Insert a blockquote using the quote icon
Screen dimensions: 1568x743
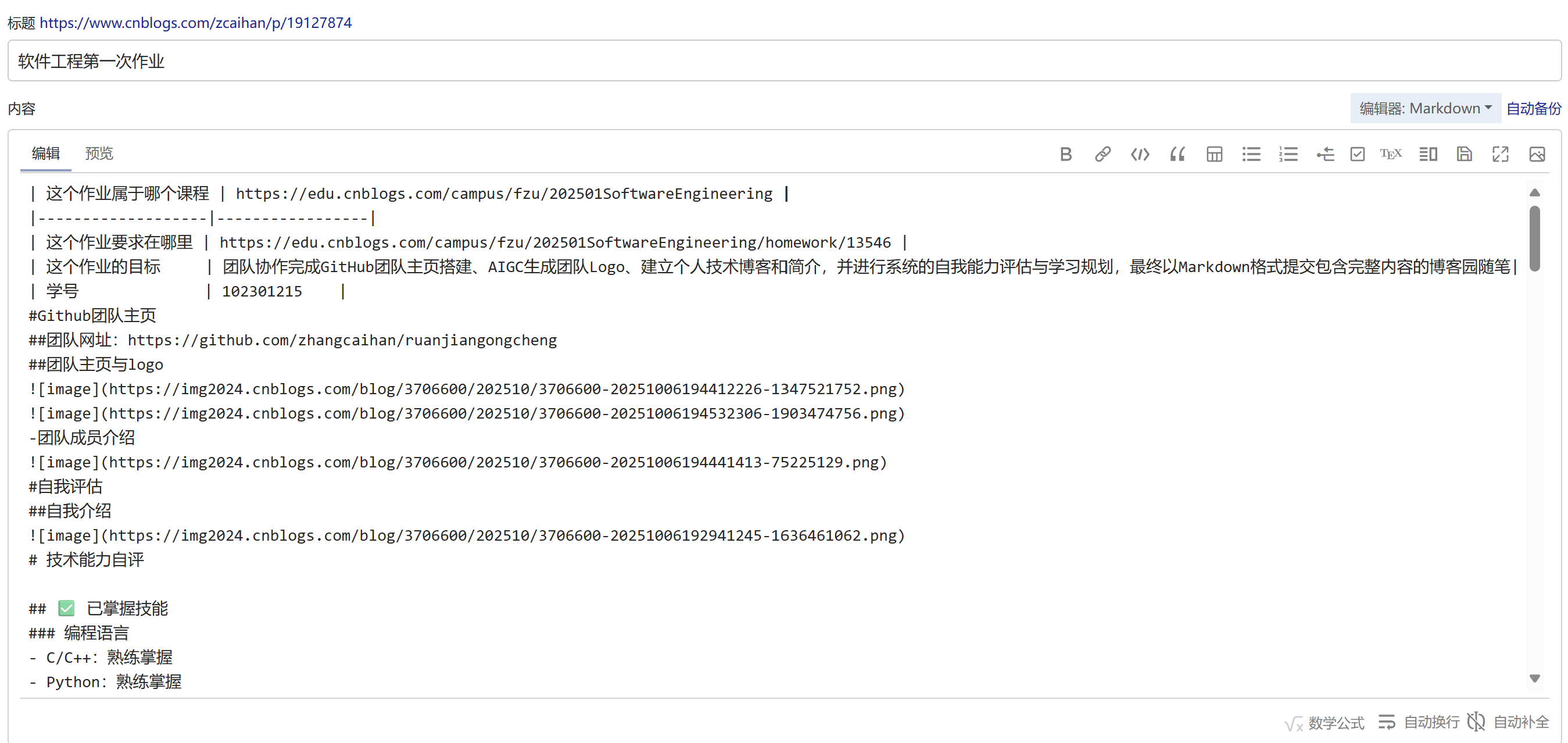click(1177, 154)
